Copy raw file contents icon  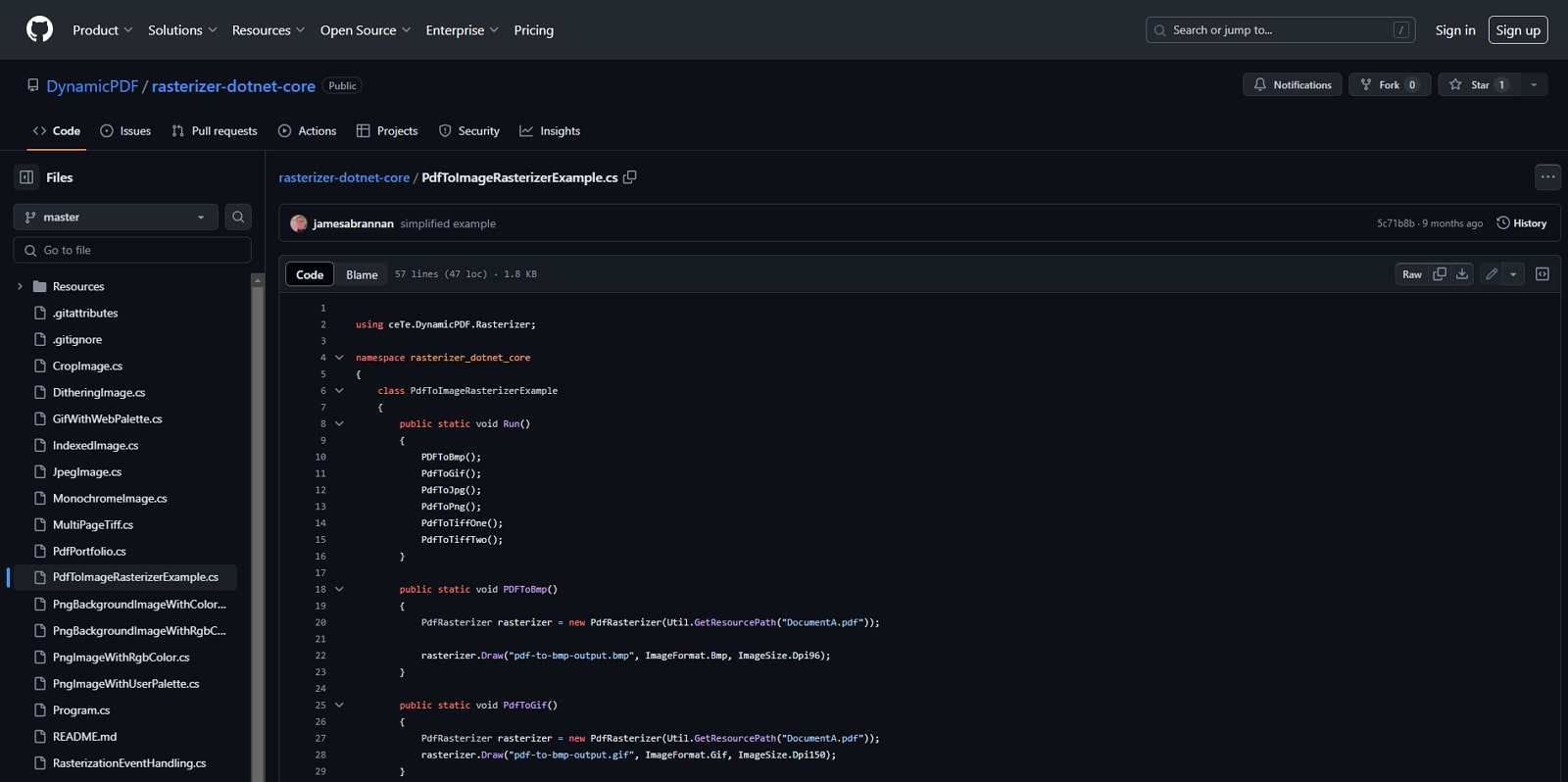[1440, 274]
